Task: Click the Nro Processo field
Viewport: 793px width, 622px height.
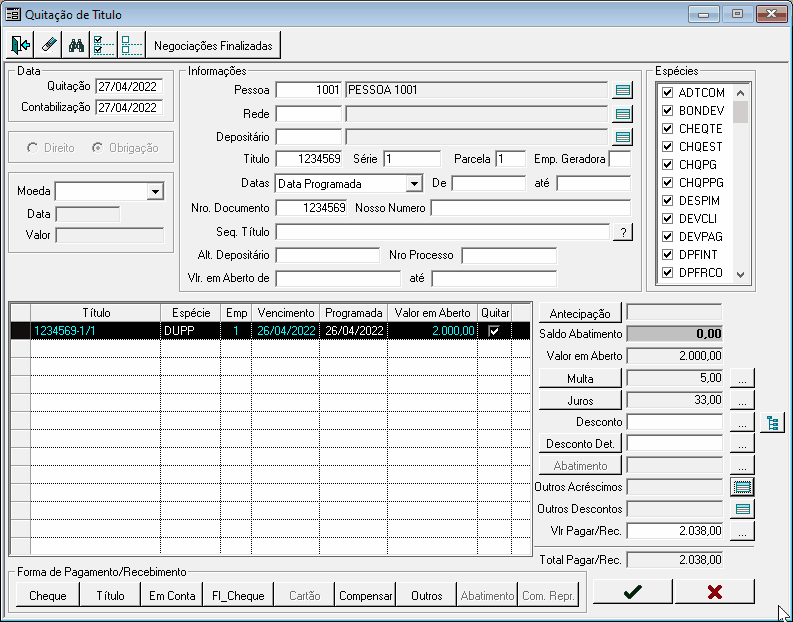Action: [x=509, y=255]
